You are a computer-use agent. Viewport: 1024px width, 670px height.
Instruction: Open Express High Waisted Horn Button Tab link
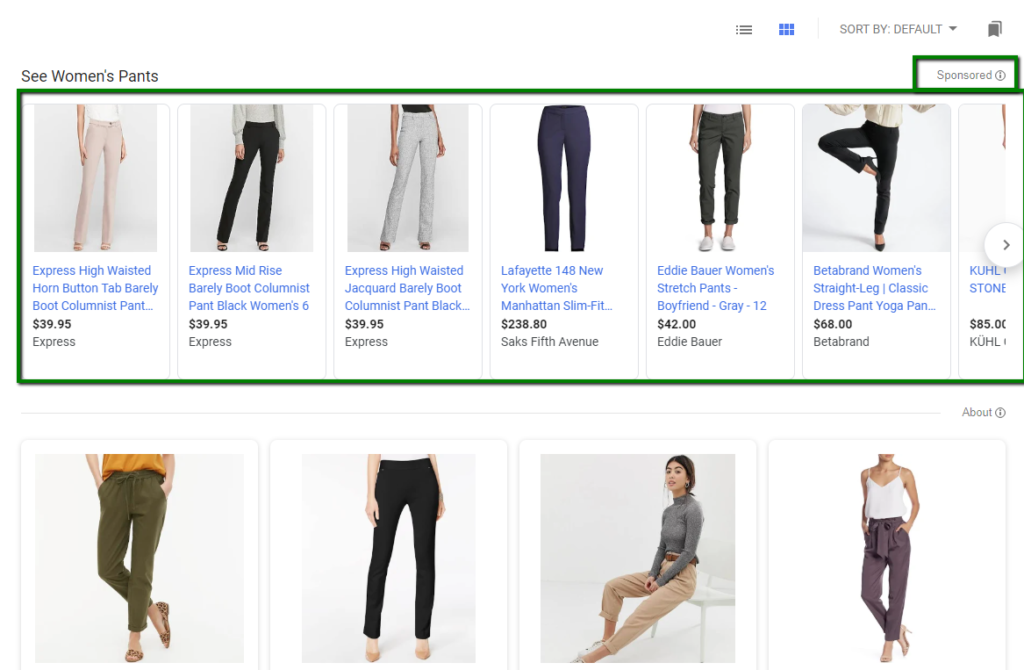point(95,288)
